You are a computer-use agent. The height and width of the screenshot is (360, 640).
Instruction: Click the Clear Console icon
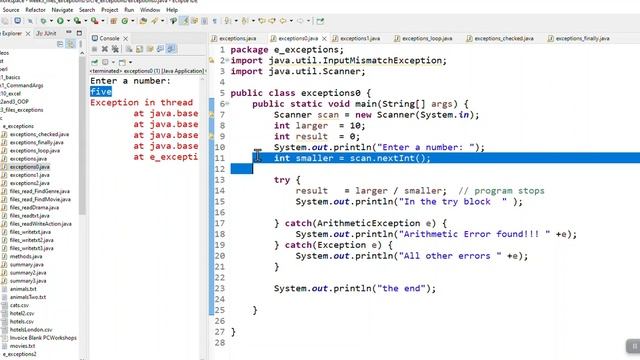[x=129, y=49]
